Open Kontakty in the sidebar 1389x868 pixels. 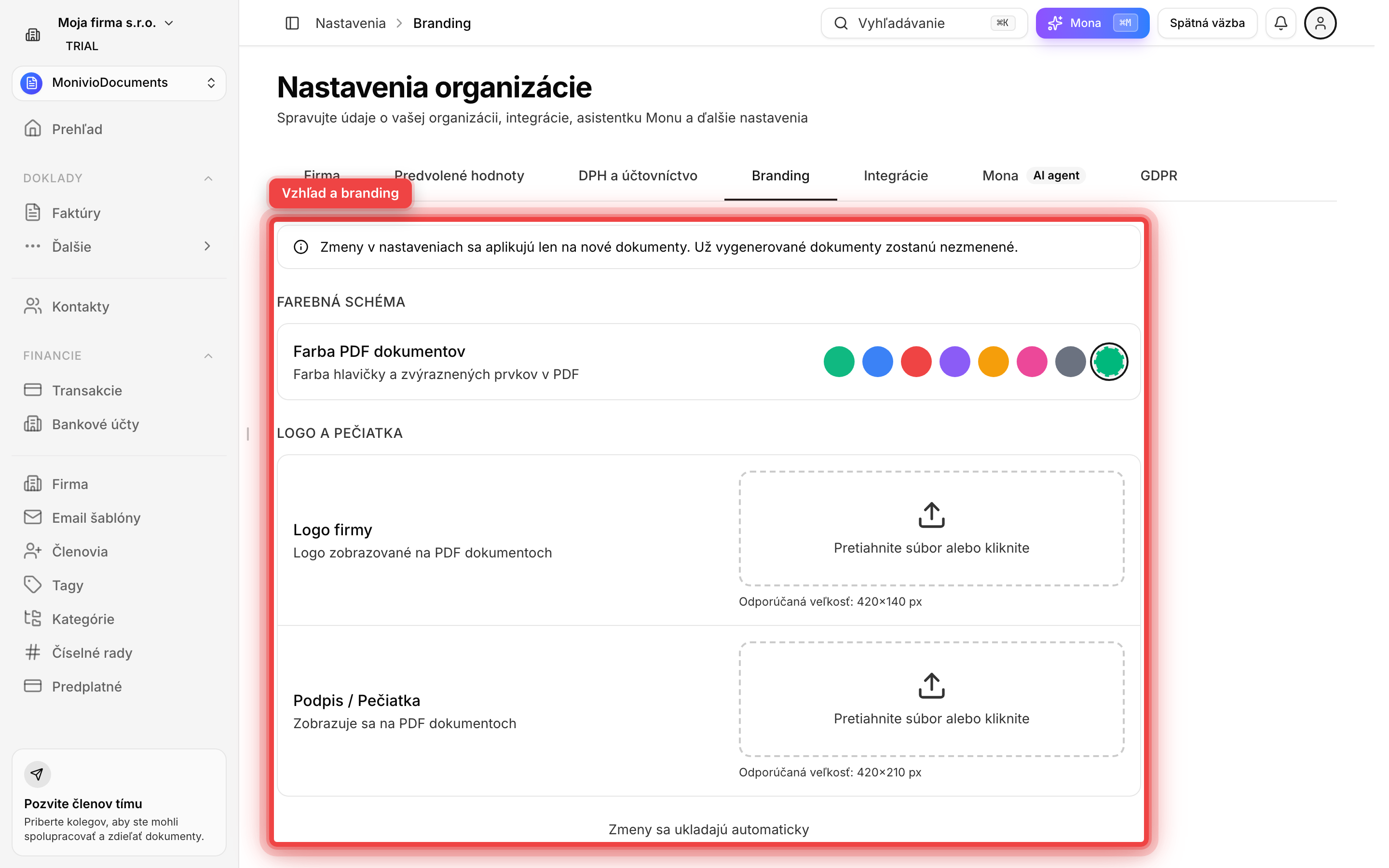tap(119, 307)
